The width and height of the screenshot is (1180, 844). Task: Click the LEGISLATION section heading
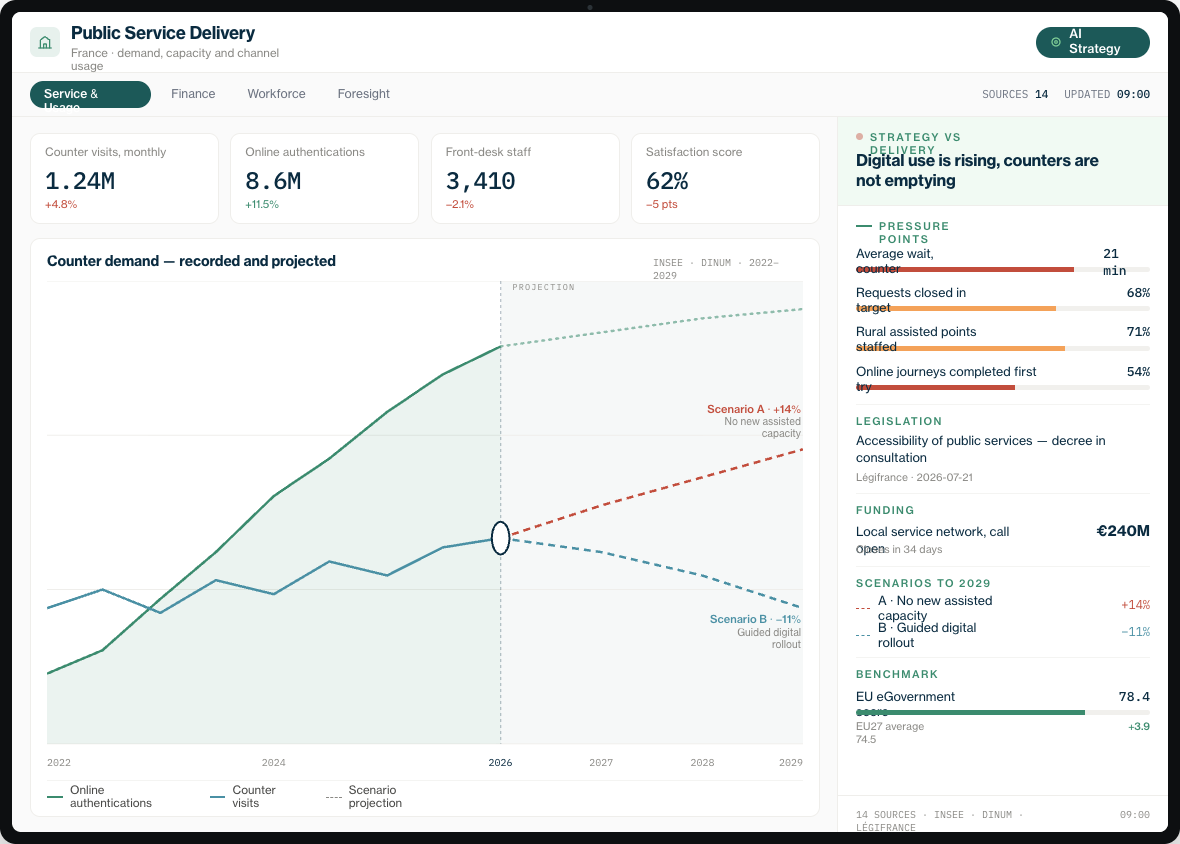[x=899, y=421]
